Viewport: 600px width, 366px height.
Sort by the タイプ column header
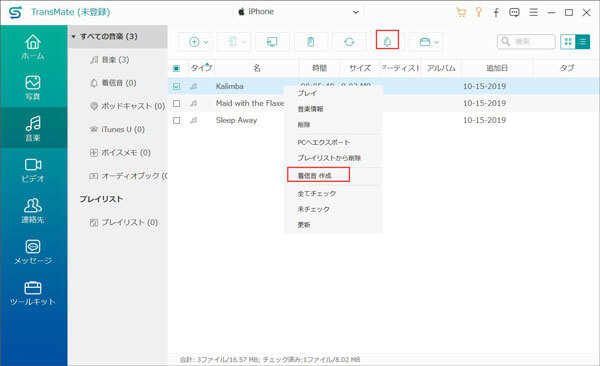click(x=201, y=68)
